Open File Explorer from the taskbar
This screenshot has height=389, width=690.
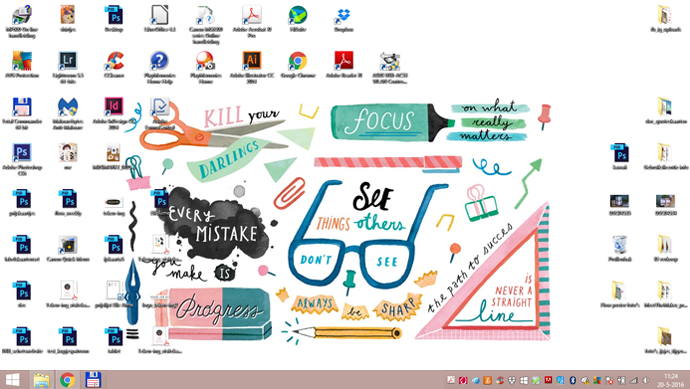tap(42, 380)
